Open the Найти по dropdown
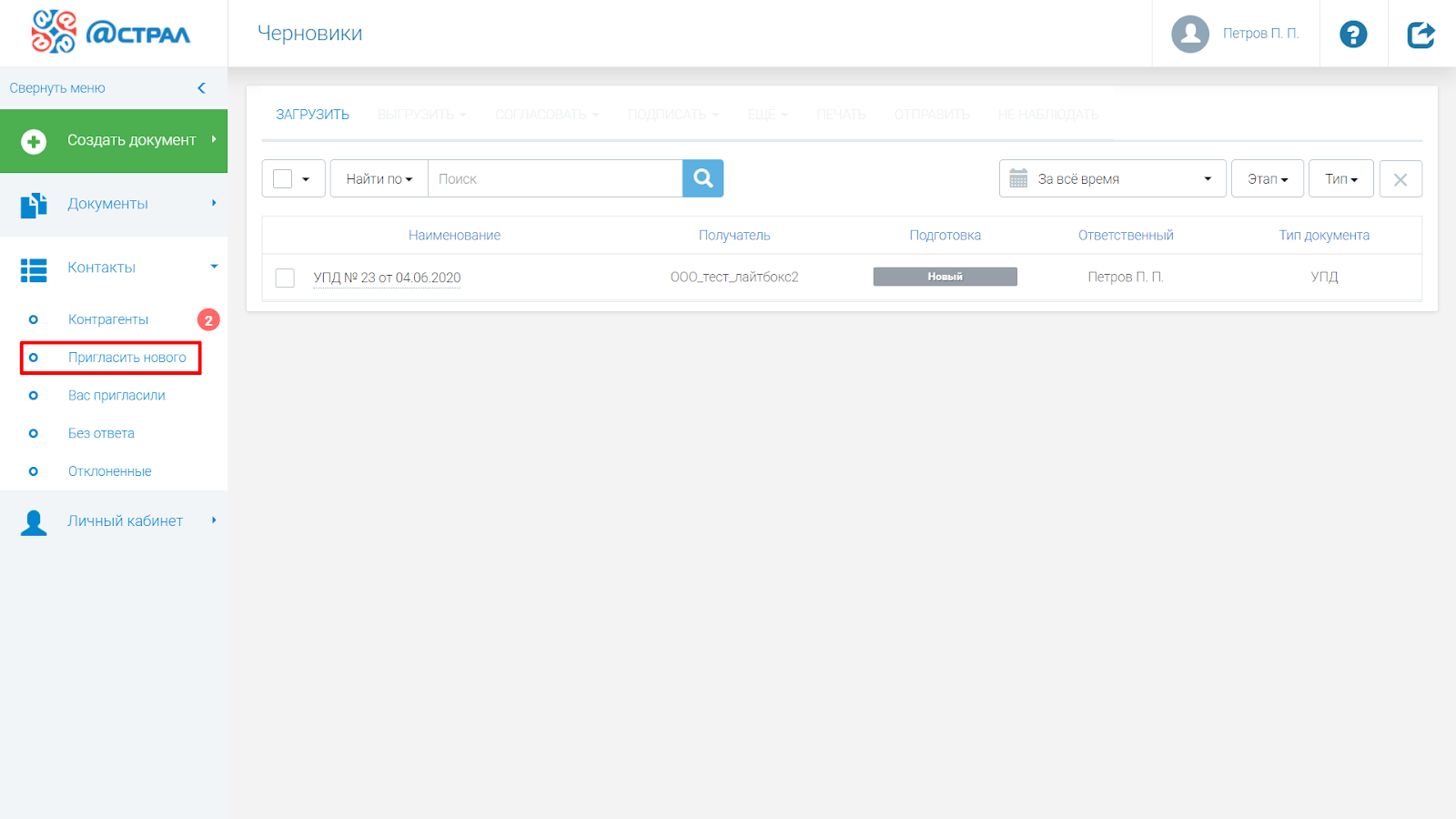The image size is (1456, 819). click(x=379, y=178)
